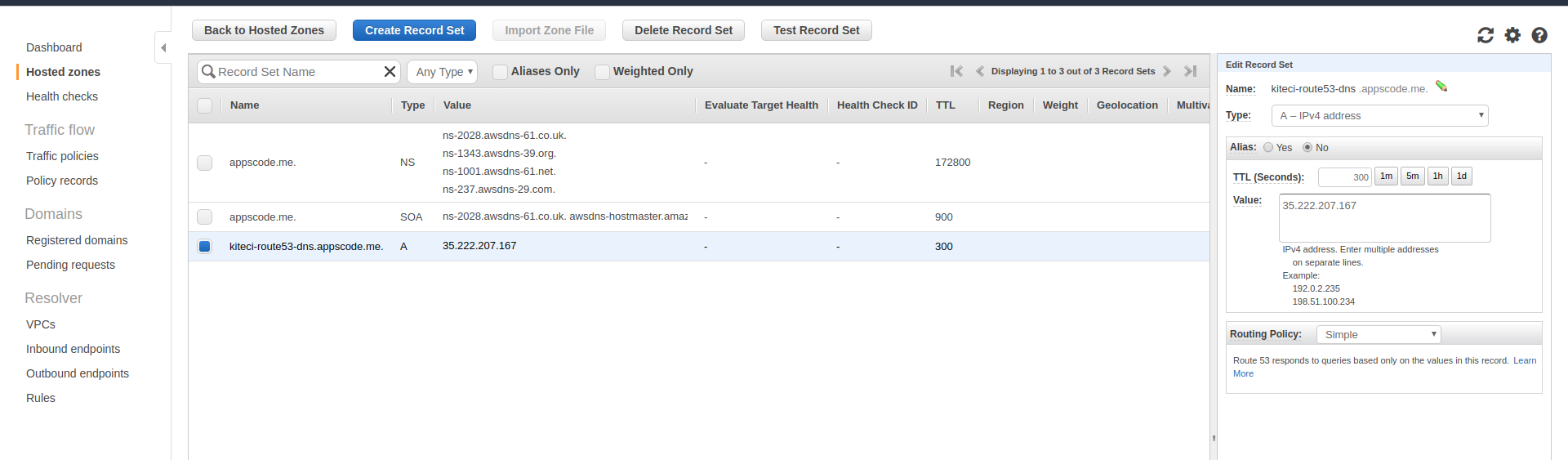Click the Create Record Set button
This screenshot has width=1568, height=460.
414,30
